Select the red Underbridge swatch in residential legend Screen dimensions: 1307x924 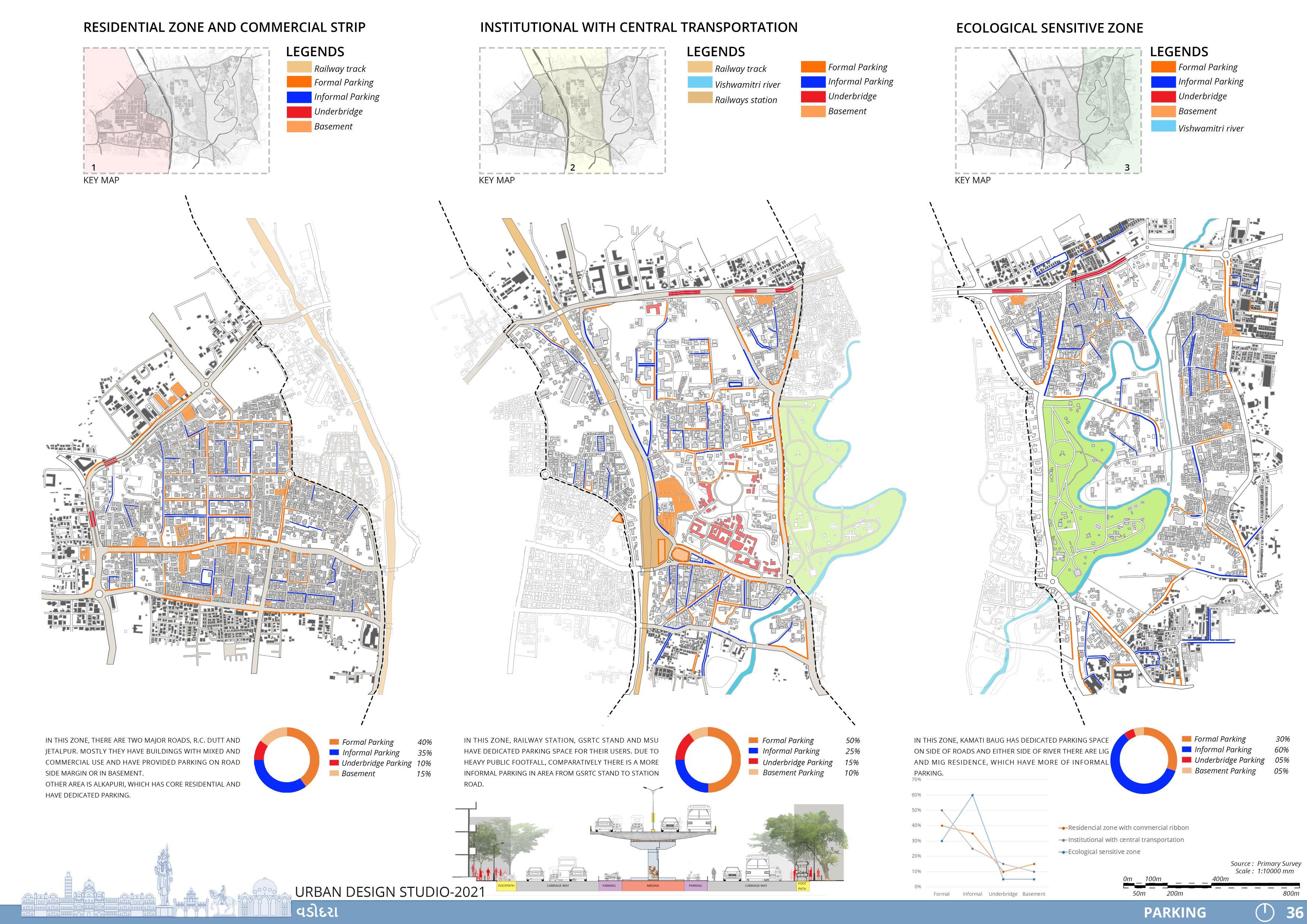coord(299,111)
